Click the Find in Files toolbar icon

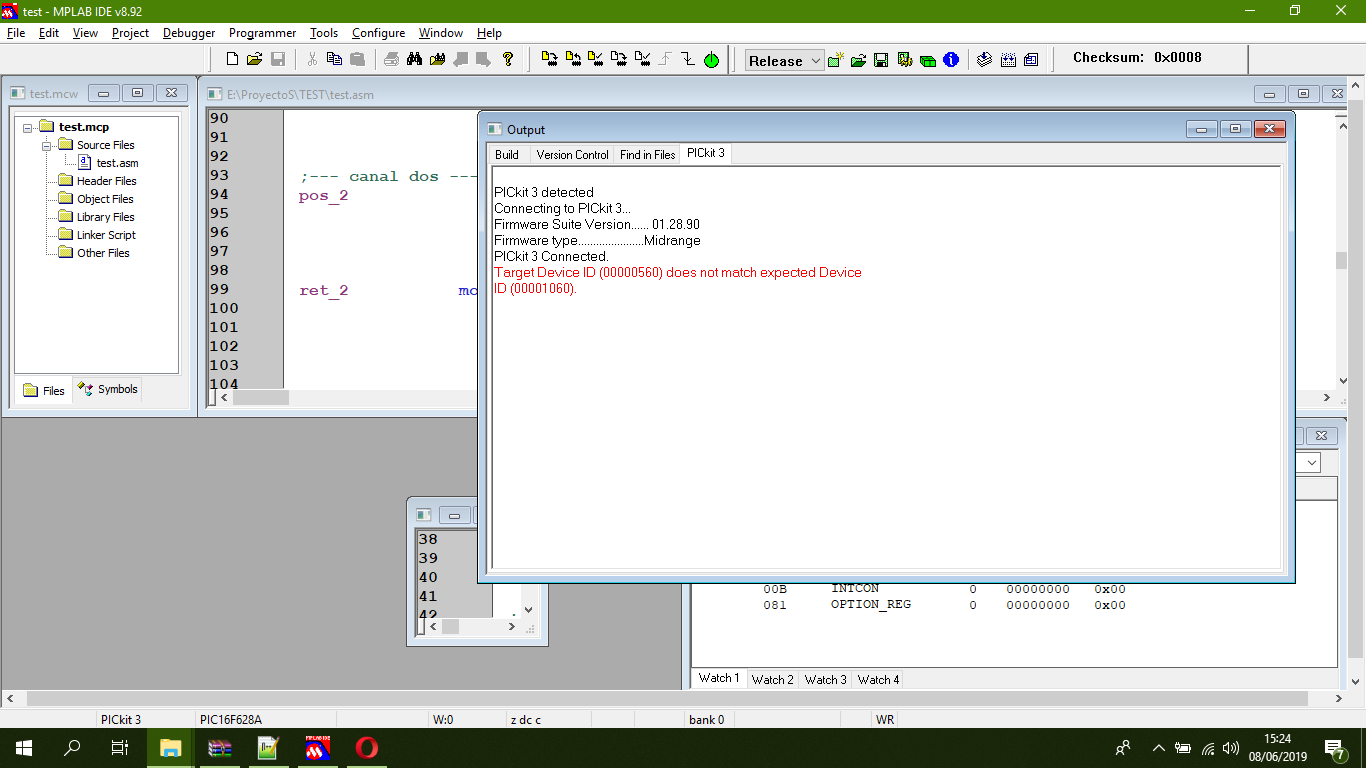click(437, 59)
